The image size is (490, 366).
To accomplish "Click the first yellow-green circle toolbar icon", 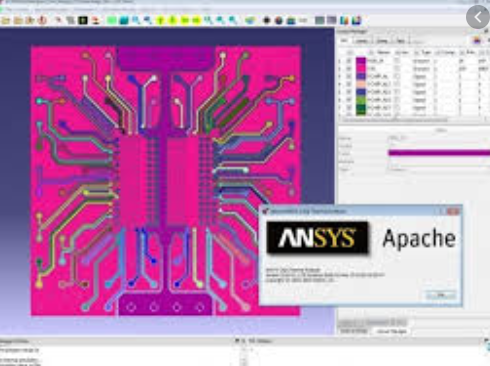I will tap(160, 21).
